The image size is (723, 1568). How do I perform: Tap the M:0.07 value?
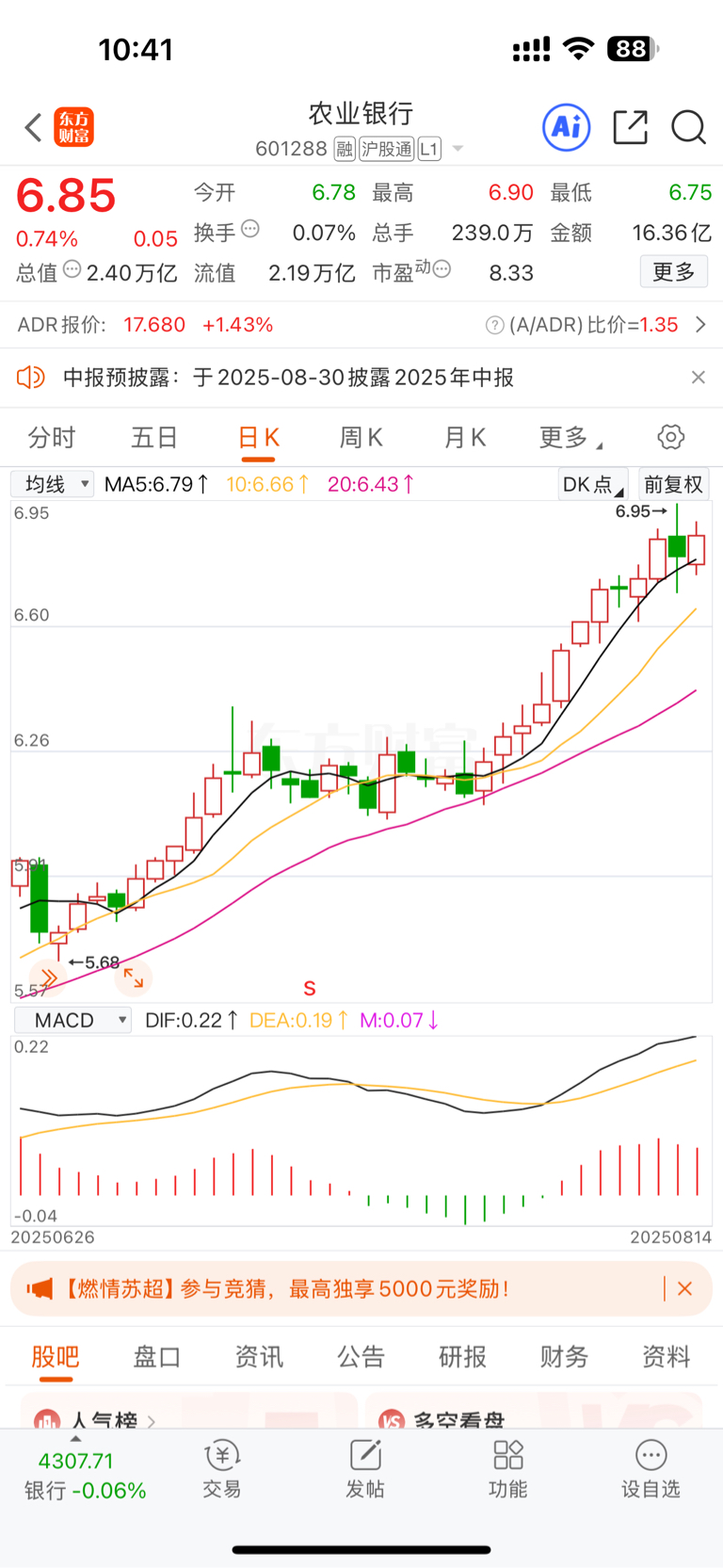[x=399, y=1020]
